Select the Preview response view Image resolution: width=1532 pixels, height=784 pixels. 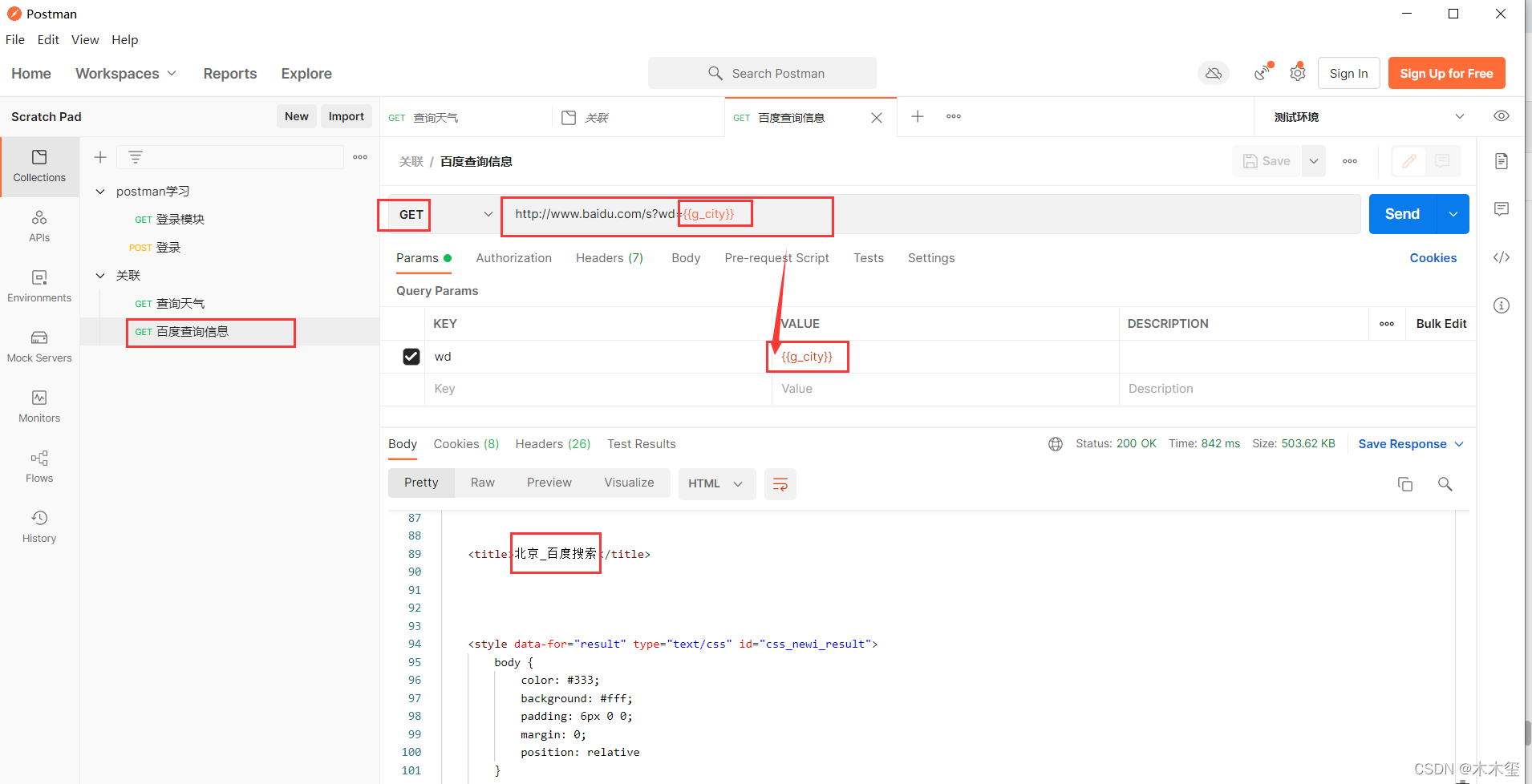pos(549,483)
